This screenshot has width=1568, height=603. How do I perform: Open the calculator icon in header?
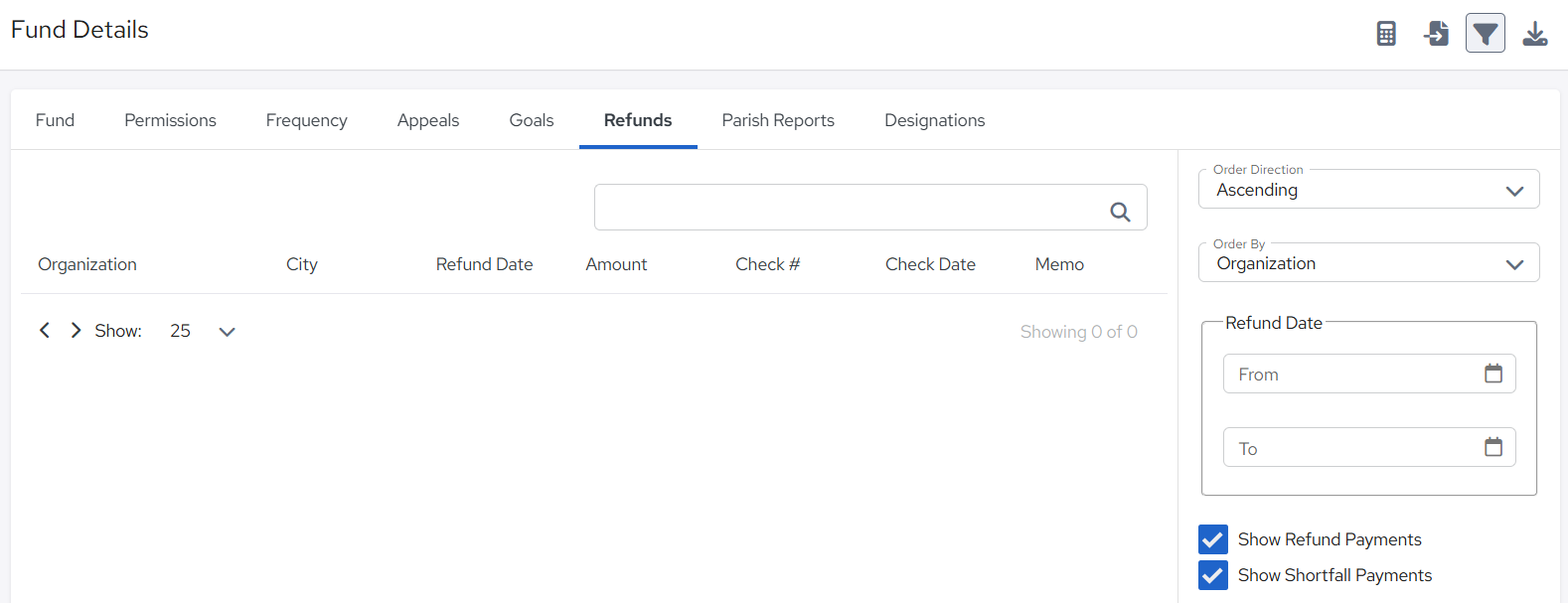point(1386,34)
